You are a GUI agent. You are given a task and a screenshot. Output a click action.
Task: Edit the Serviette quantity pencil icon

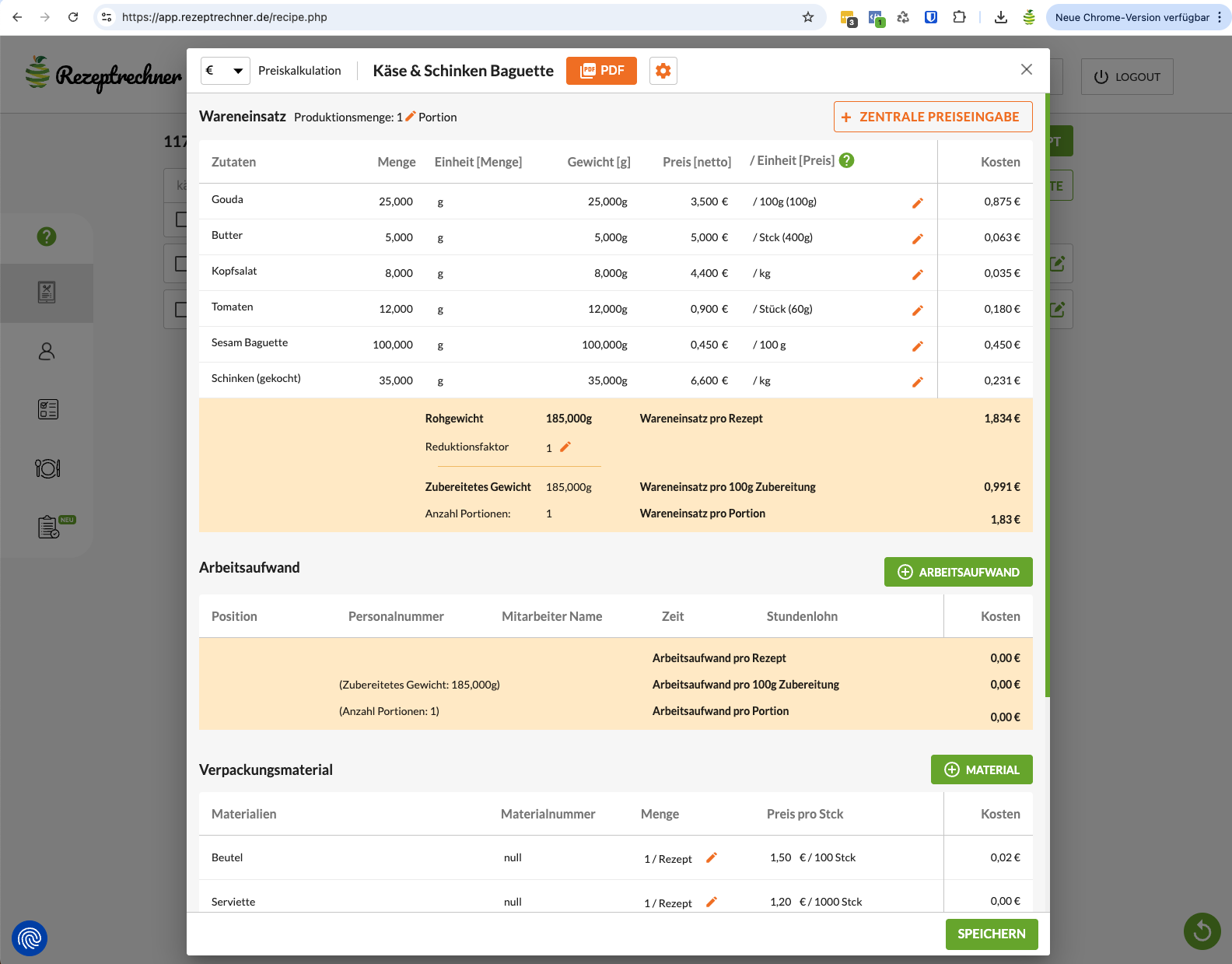(711, 903)
